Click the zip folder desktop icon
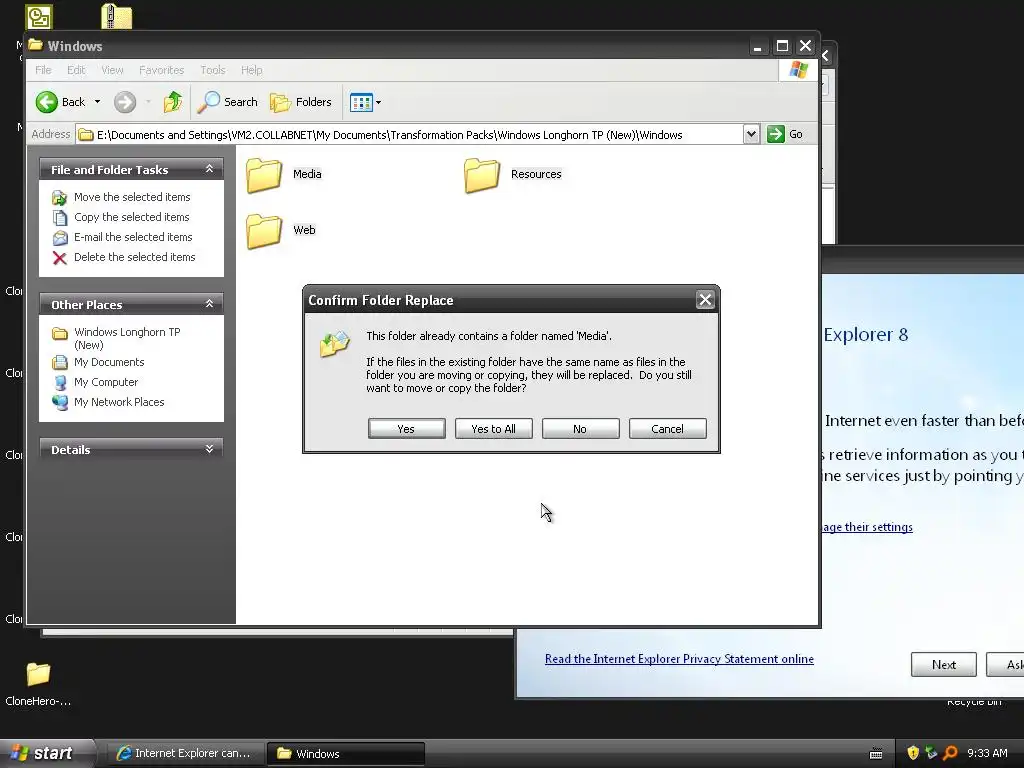This screenshot has width=1024, height=768. point(117,16)
